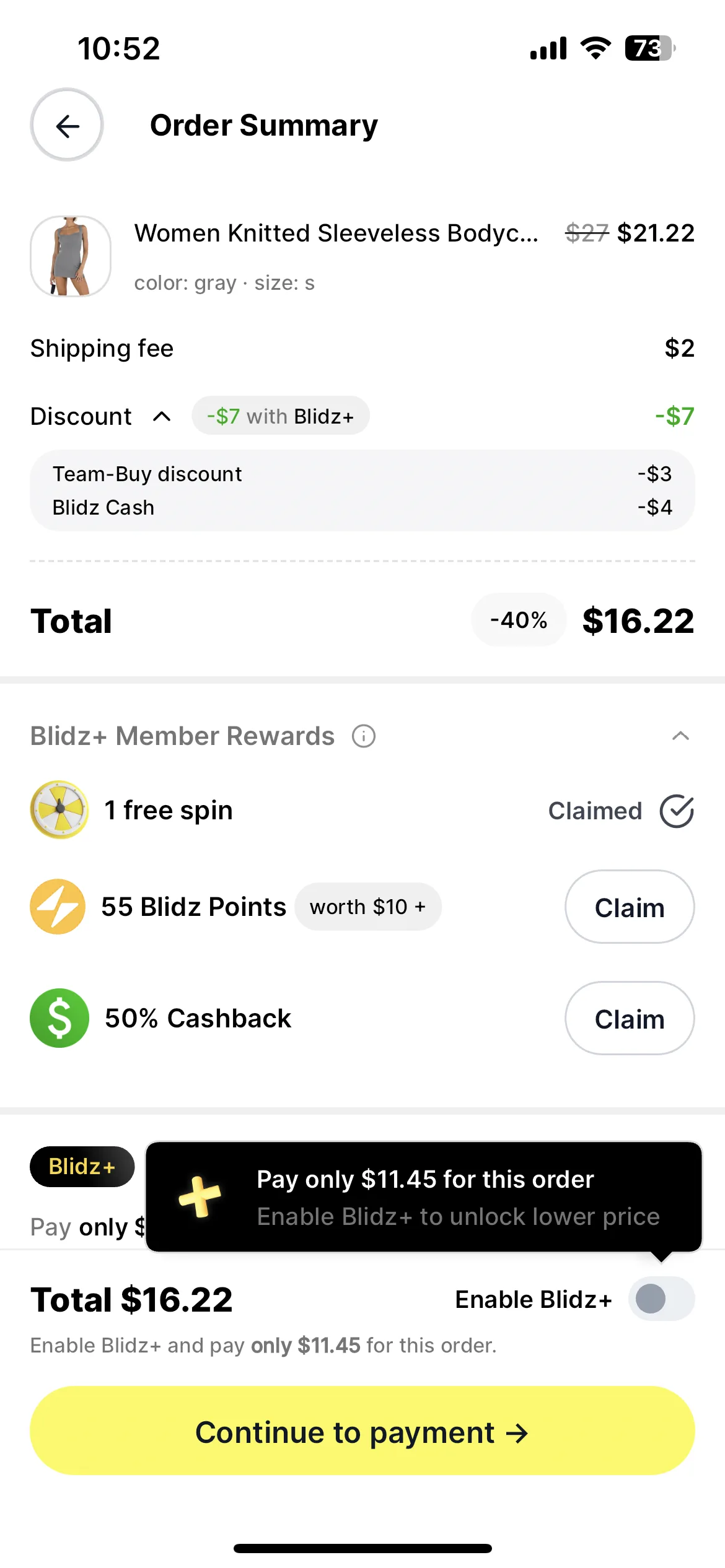Tap the worth $10 + badge
This screenshot has height=1568, width=725.
click(368, 907)
